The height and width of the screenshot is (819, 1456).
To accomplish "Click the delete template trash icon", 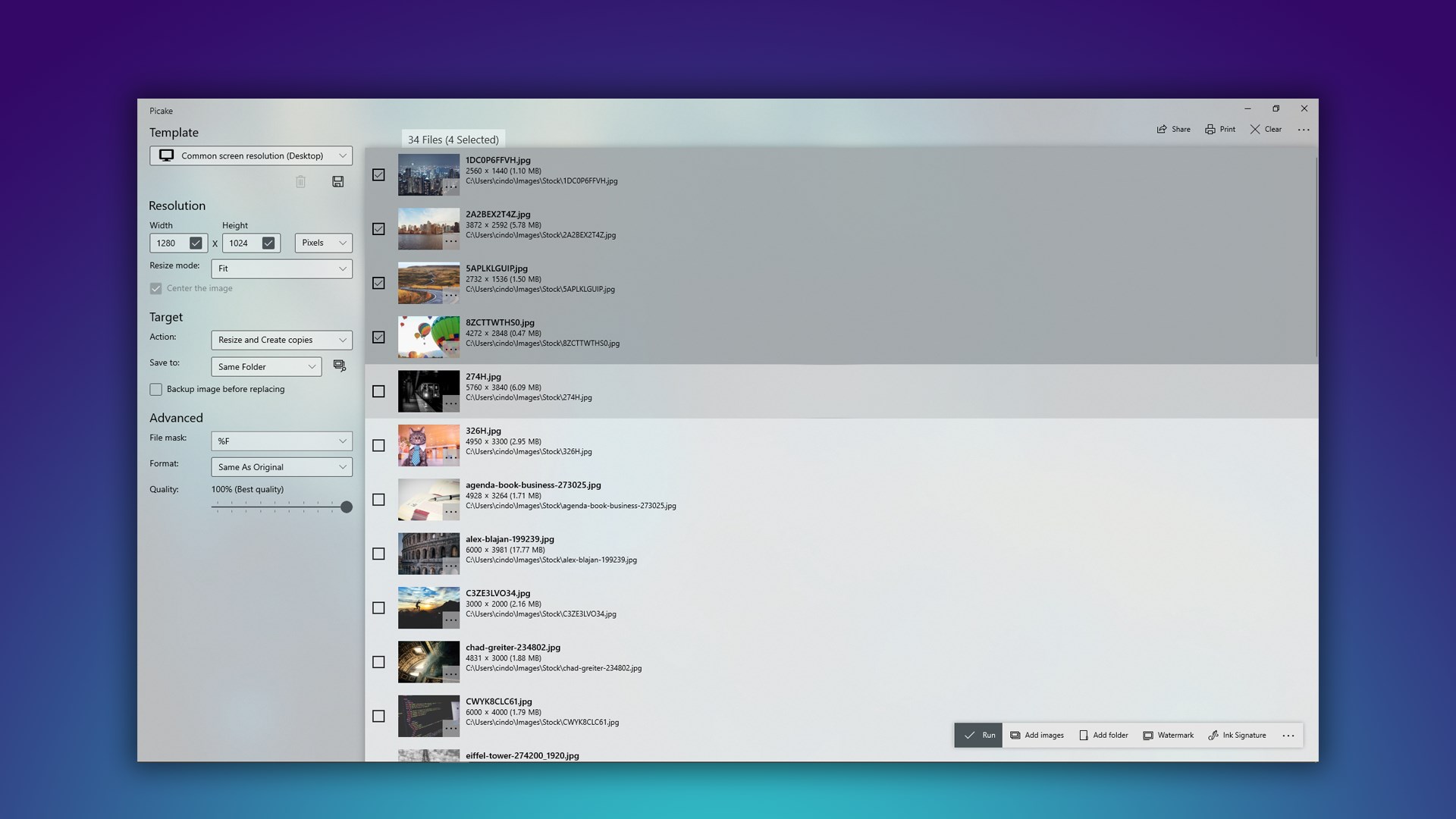I will (x=300, y=182).
